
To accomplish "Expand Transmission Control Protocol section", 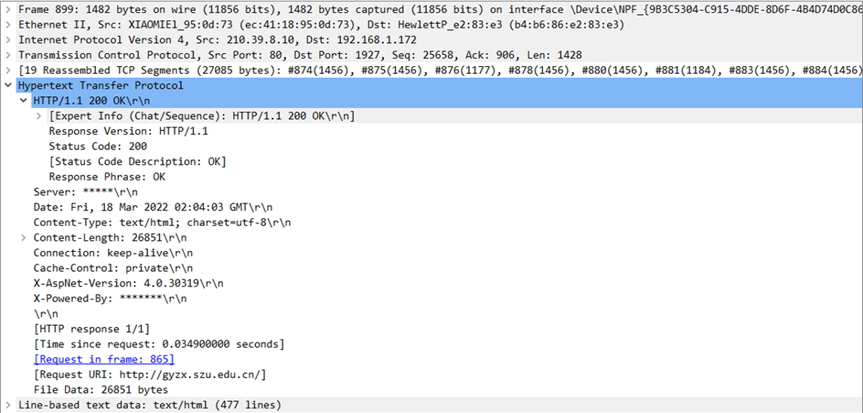I will [x=8, y=55].
